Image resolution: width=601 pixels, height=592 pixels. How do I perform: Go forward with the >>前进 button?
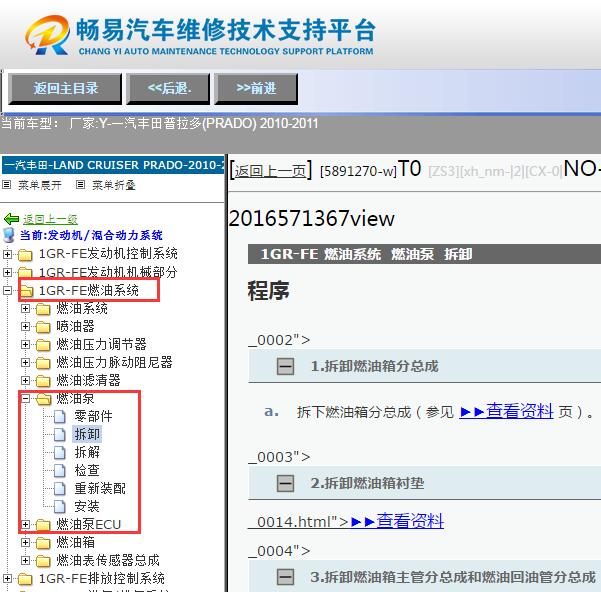(x=256, y=89)
